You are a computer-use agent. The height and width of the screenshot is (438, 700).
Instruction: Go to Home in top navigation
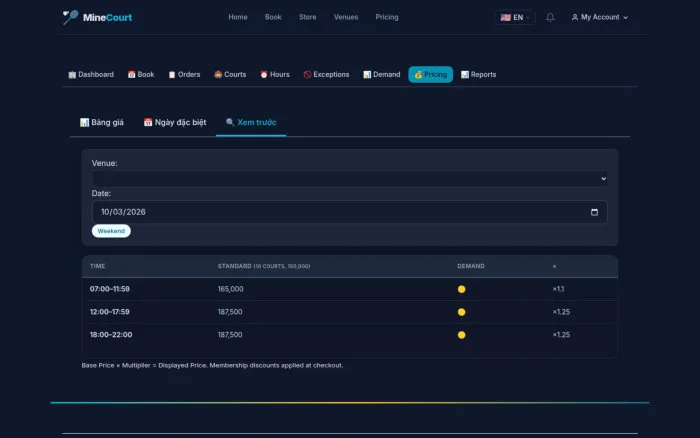pos(238,17)
